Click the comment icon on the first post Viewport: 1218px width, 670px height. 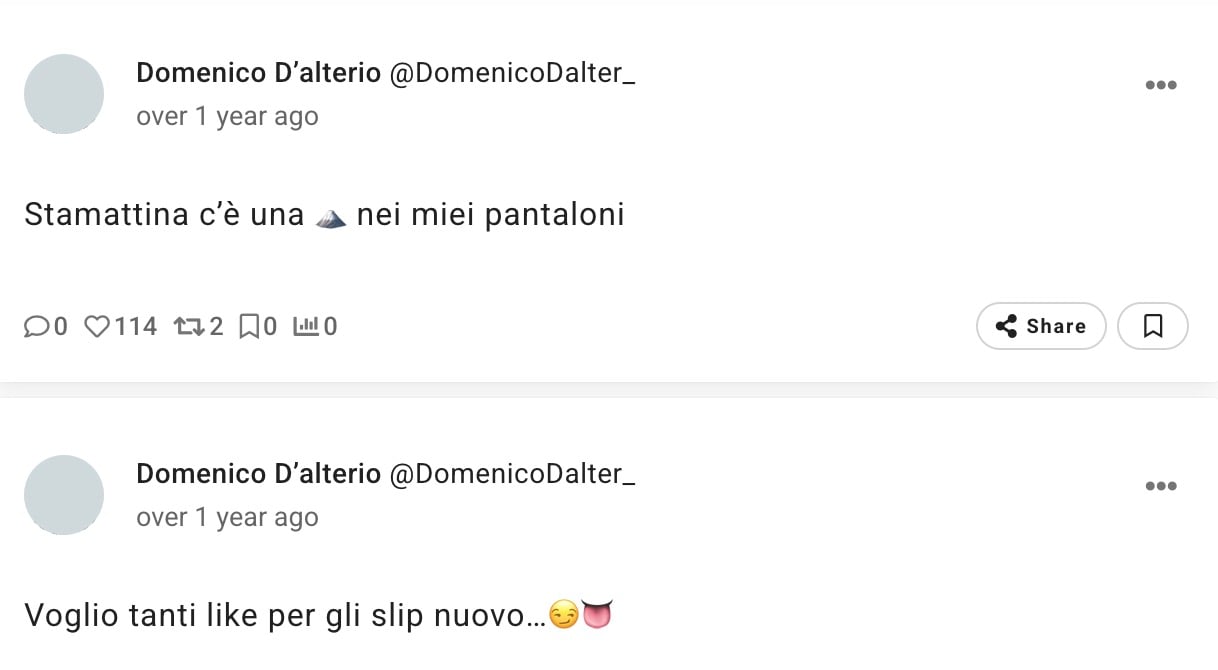point(36,326)
